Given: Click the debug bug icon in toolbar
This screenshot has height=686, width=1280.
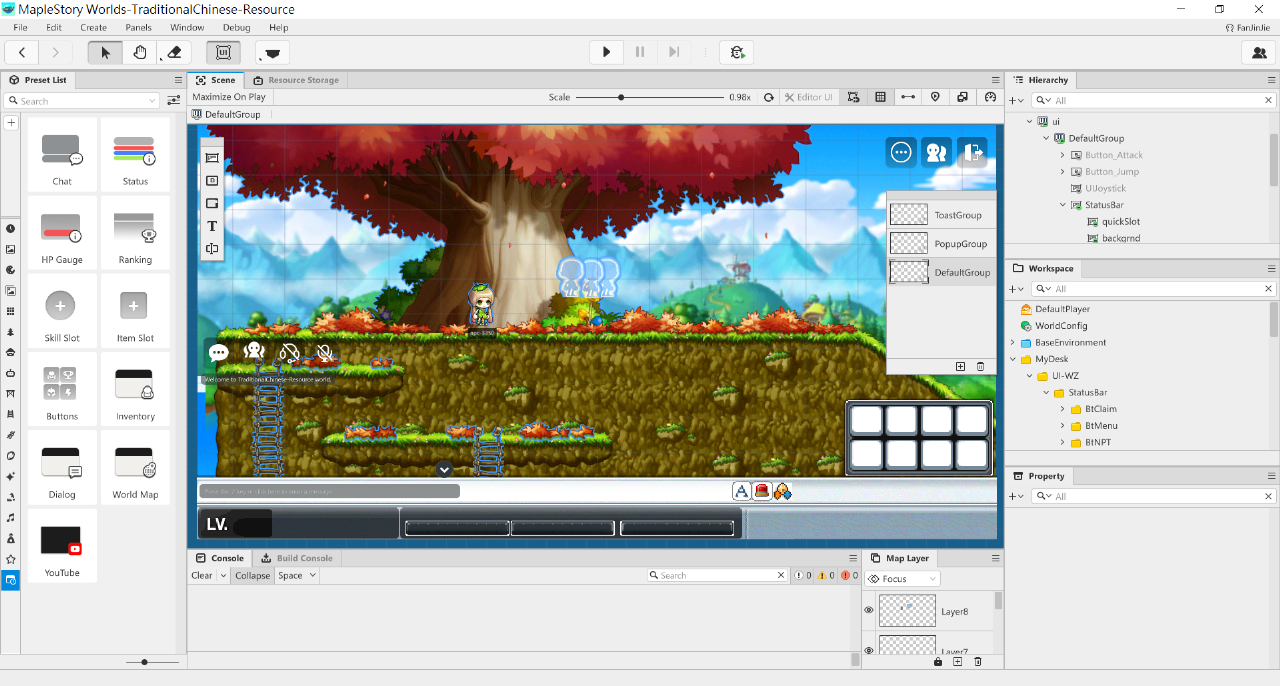Looking at the screenshot, I should tap(737, 52).
